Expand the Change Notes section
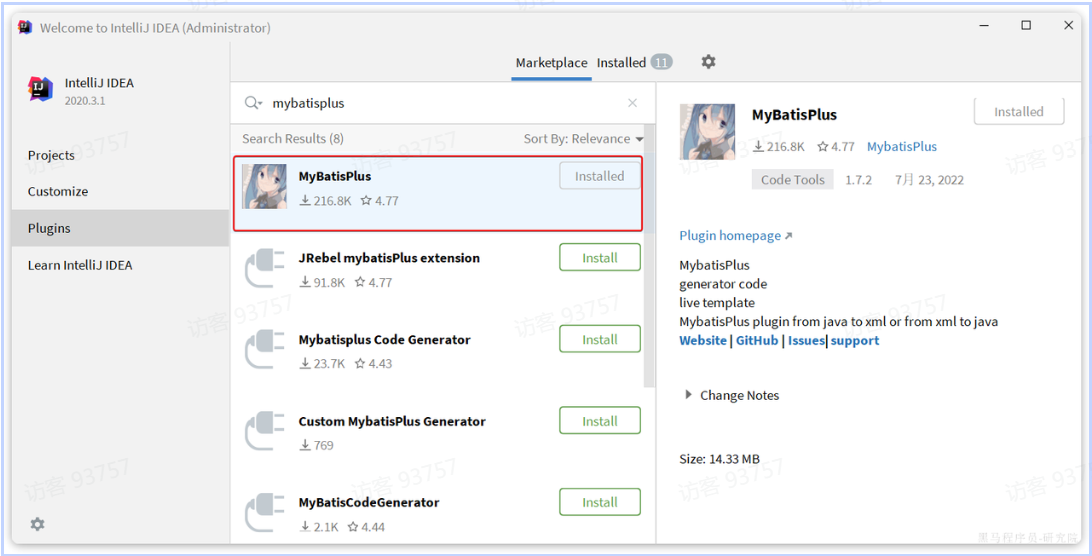Viewport: 1092px width, 556px height. (732, 395)
